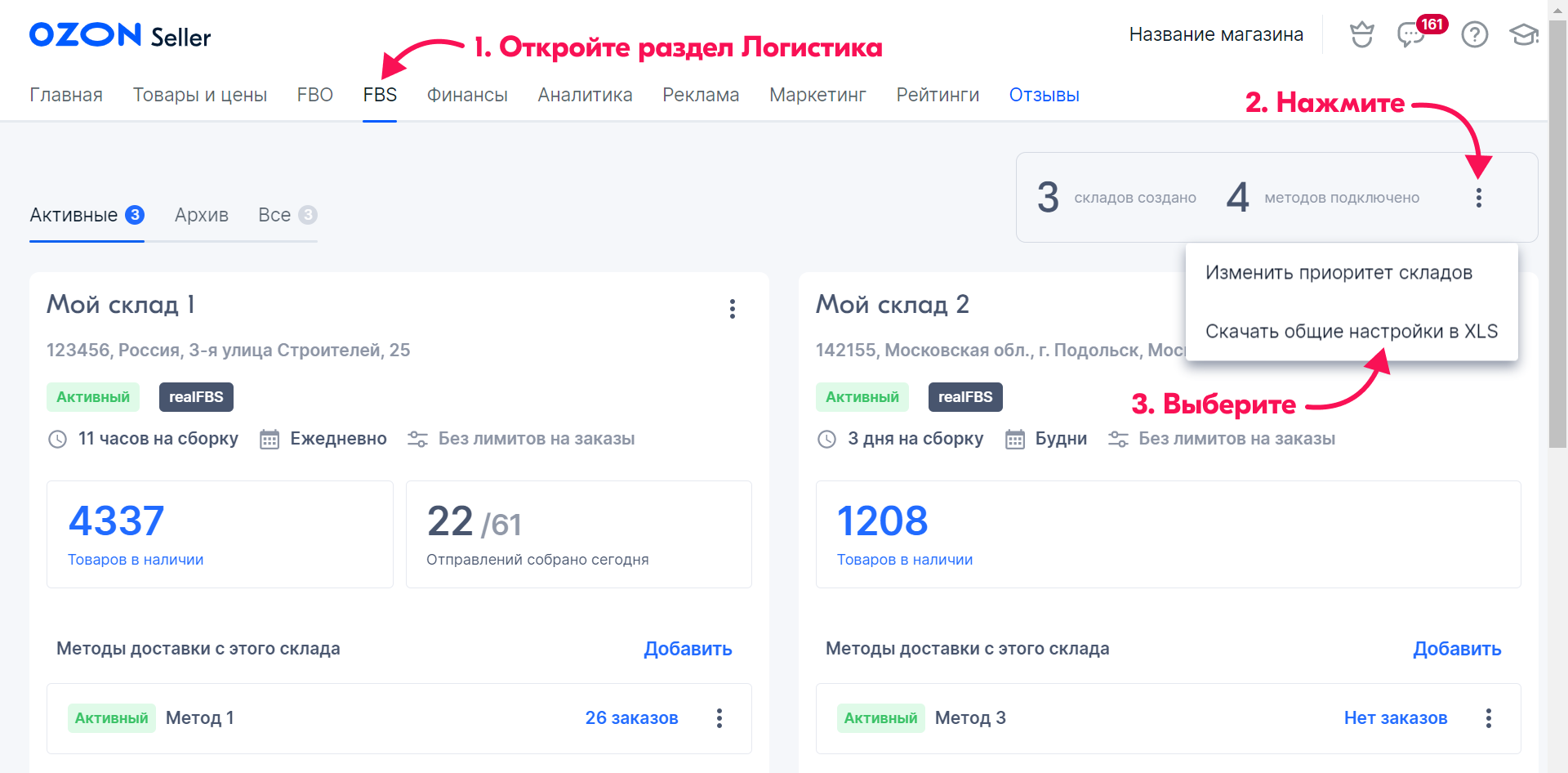
Task: Open the Нет заказов link for Метод 3
Action: click(x=1395, y=718)
